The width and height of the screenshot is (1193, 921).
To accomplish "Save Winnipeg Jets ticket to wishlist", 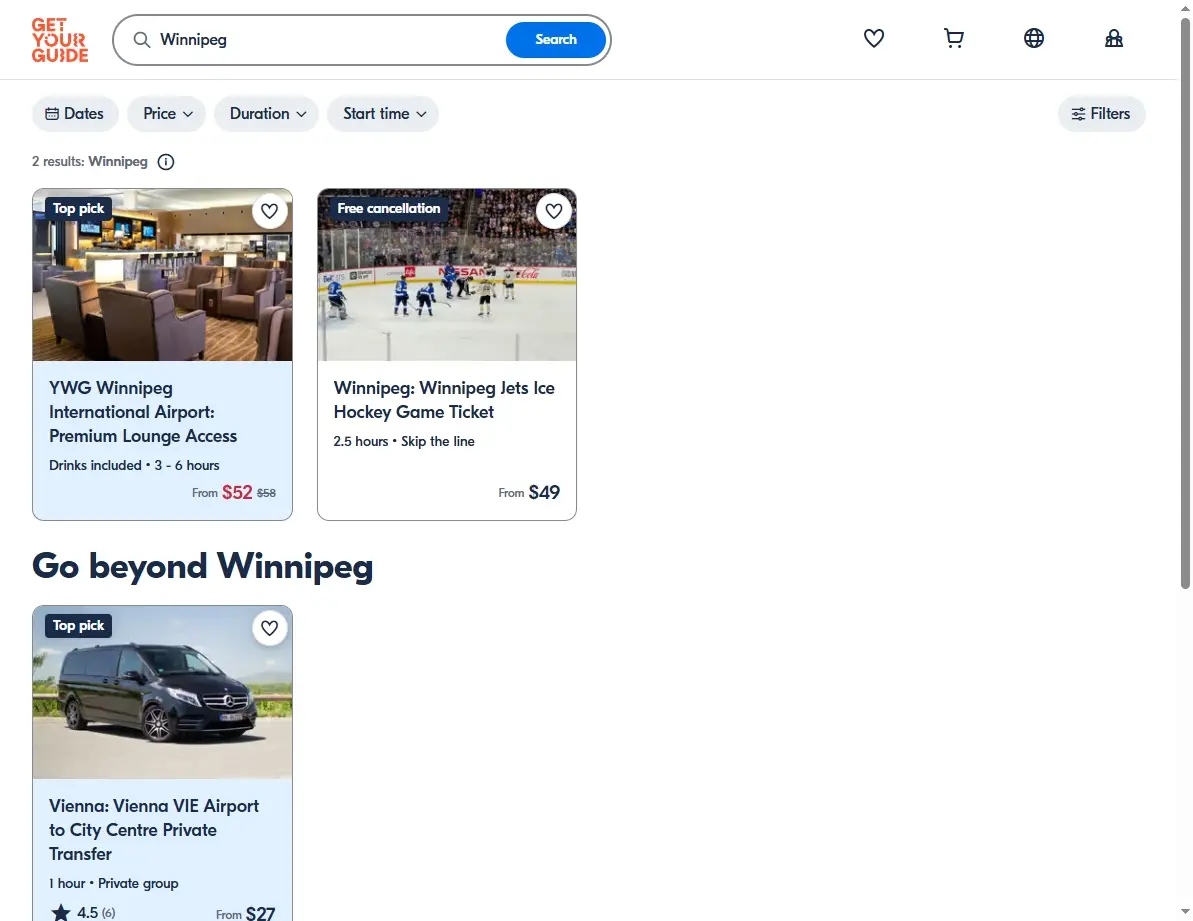I will point(554,211).
